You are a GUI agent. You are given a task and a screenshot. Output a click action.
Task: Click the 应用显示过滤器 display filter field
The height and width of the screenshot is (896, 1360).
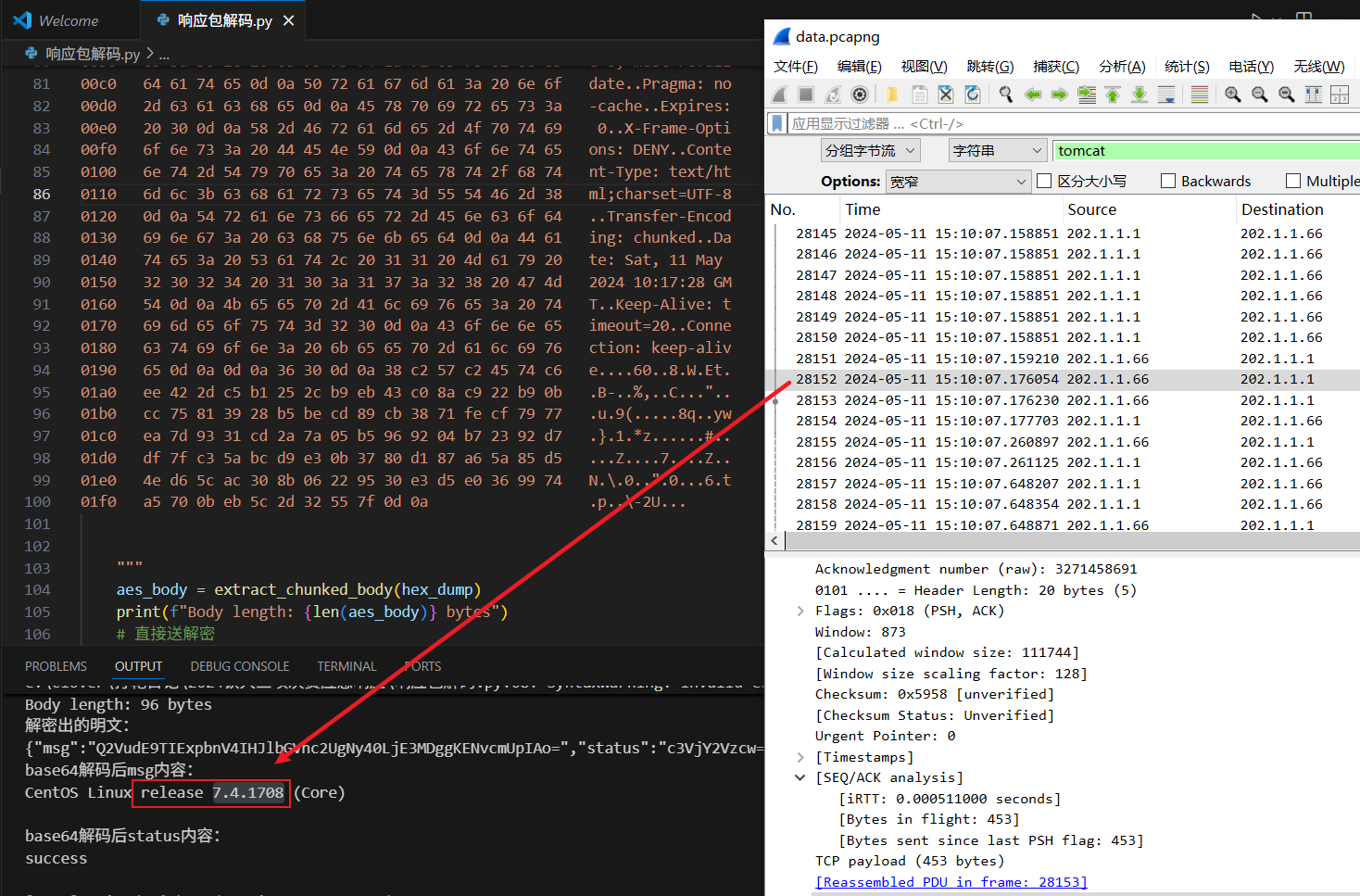click(x=1073, y=123)
